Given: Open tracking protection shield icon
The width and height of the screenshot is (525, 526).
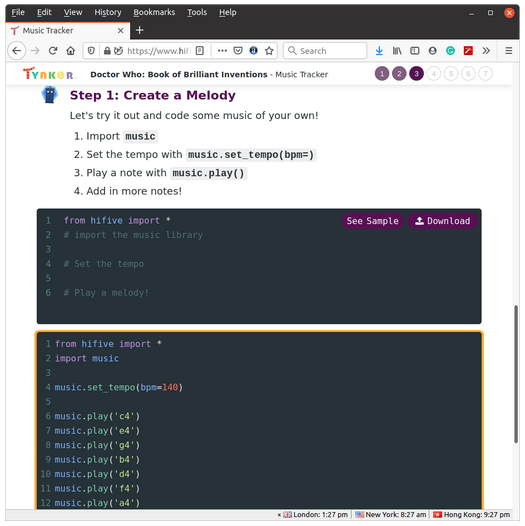Looking at the screenshot, I should (91, 51).
